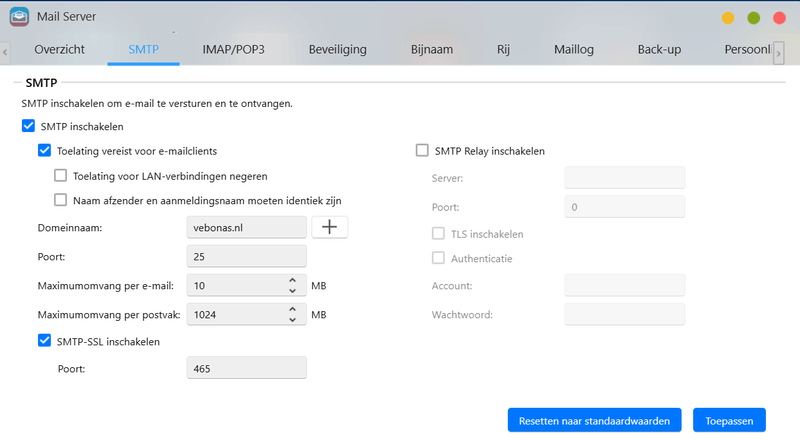800x440 pixels.
Task: Click the Mail Server app icon
Action: tap(19, 16)
